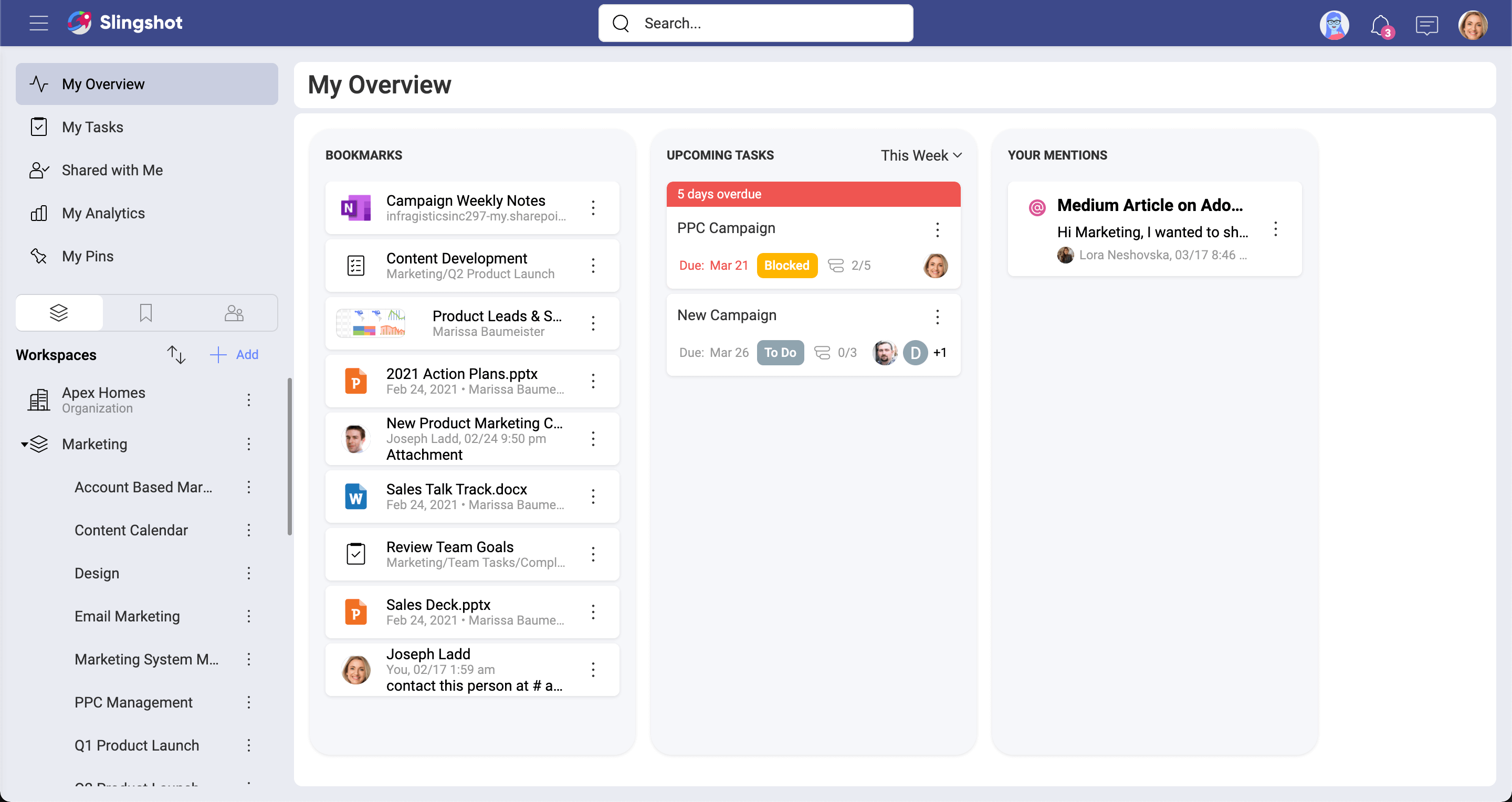Image resolution: width=1512 pixels, height=802 pixels.
Task: Open the kebab menu on PPC Campaign task
Action: click(x=937, y=229)
